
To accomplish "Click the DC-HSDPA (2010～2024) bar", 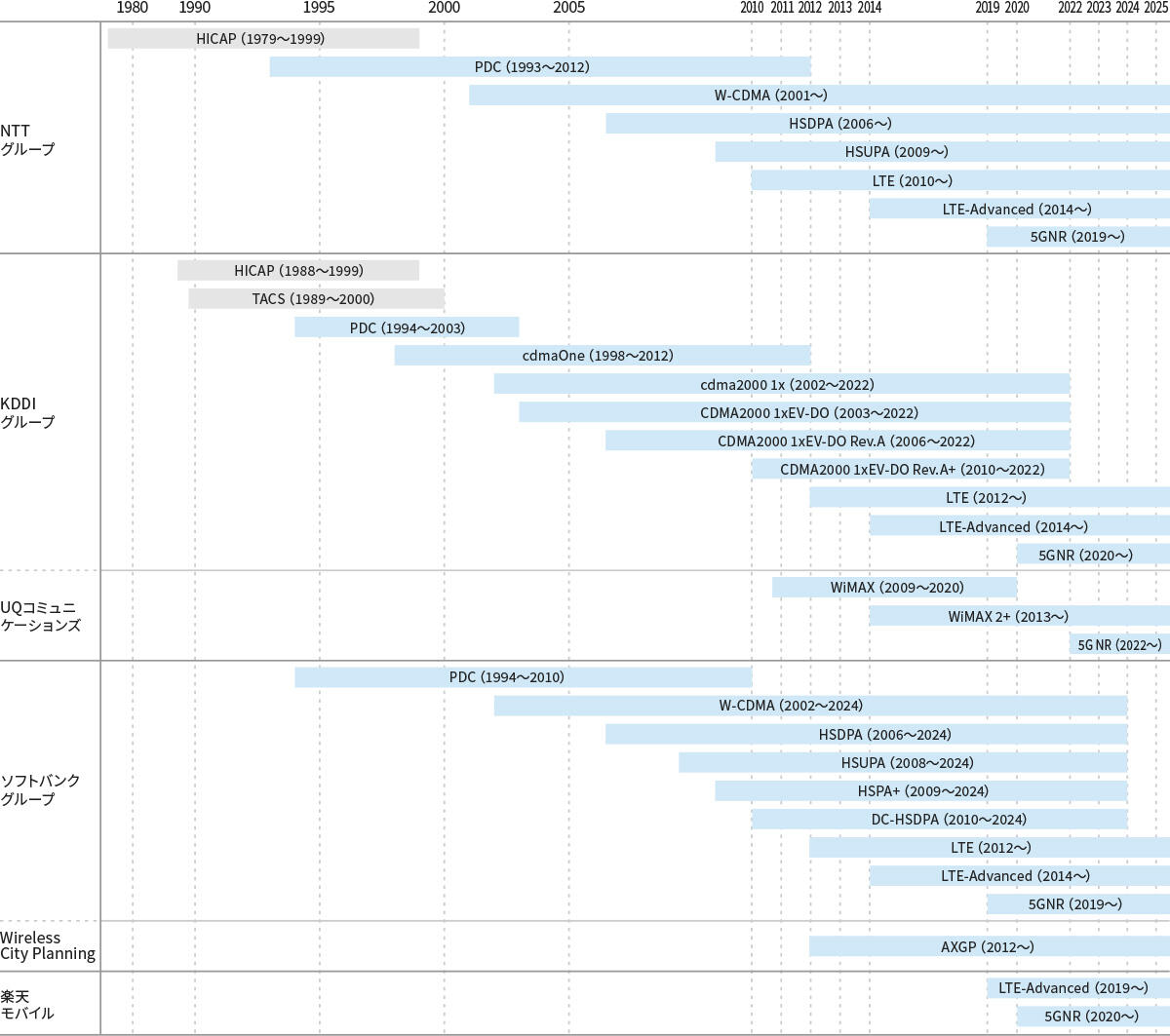I will (939, 820).
